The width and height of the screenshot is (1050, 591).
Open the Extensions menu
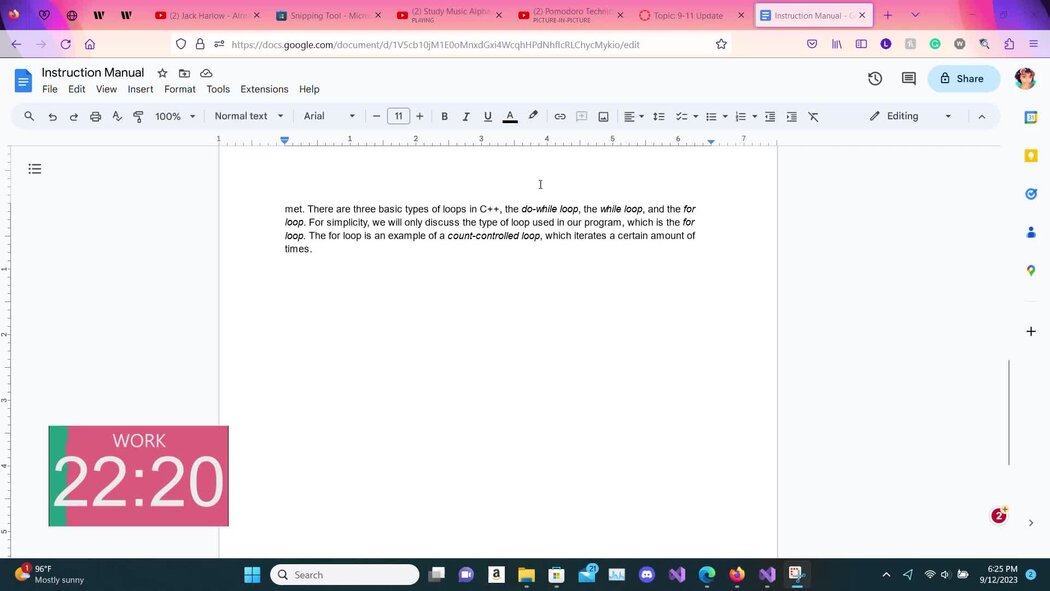pos(264,89)
